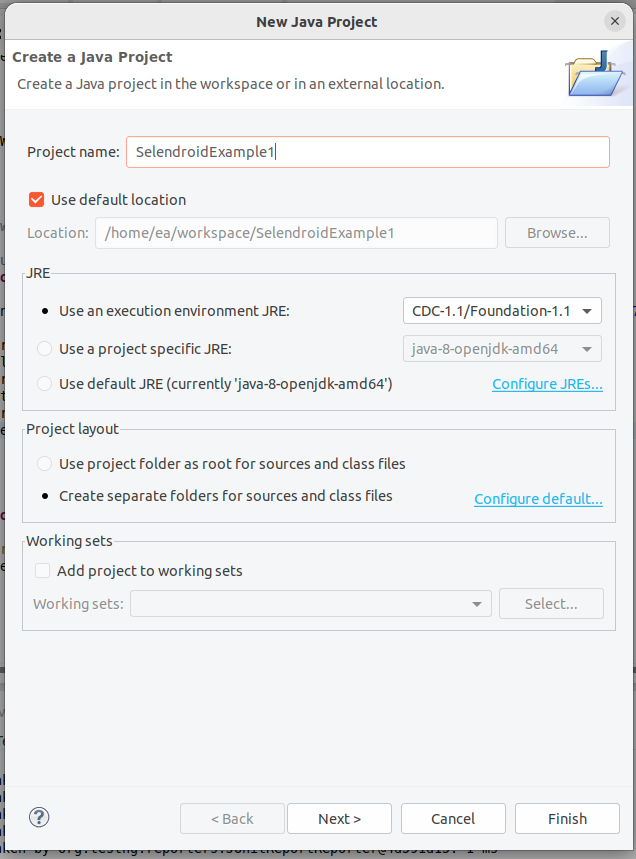
Task: Open the java-8-openjdk-amd64 JRE dropdown
Action: [x=502, y=348]
